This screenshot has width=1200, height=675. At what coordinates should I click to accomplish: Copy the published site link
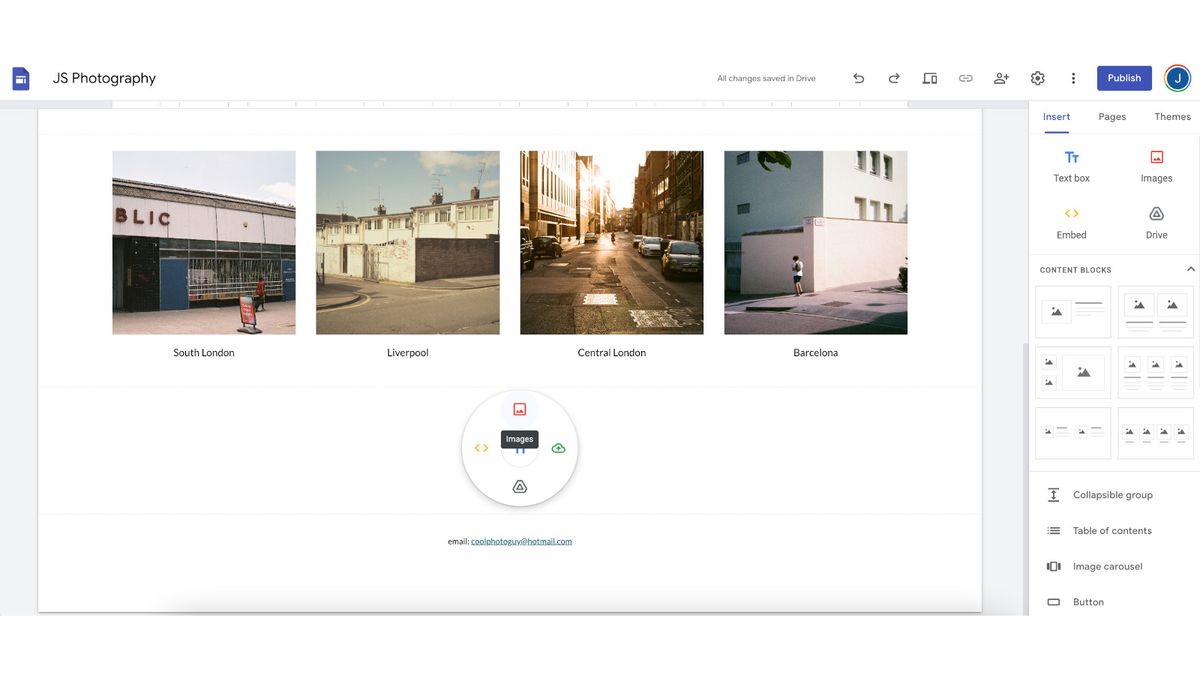point(965,77)
